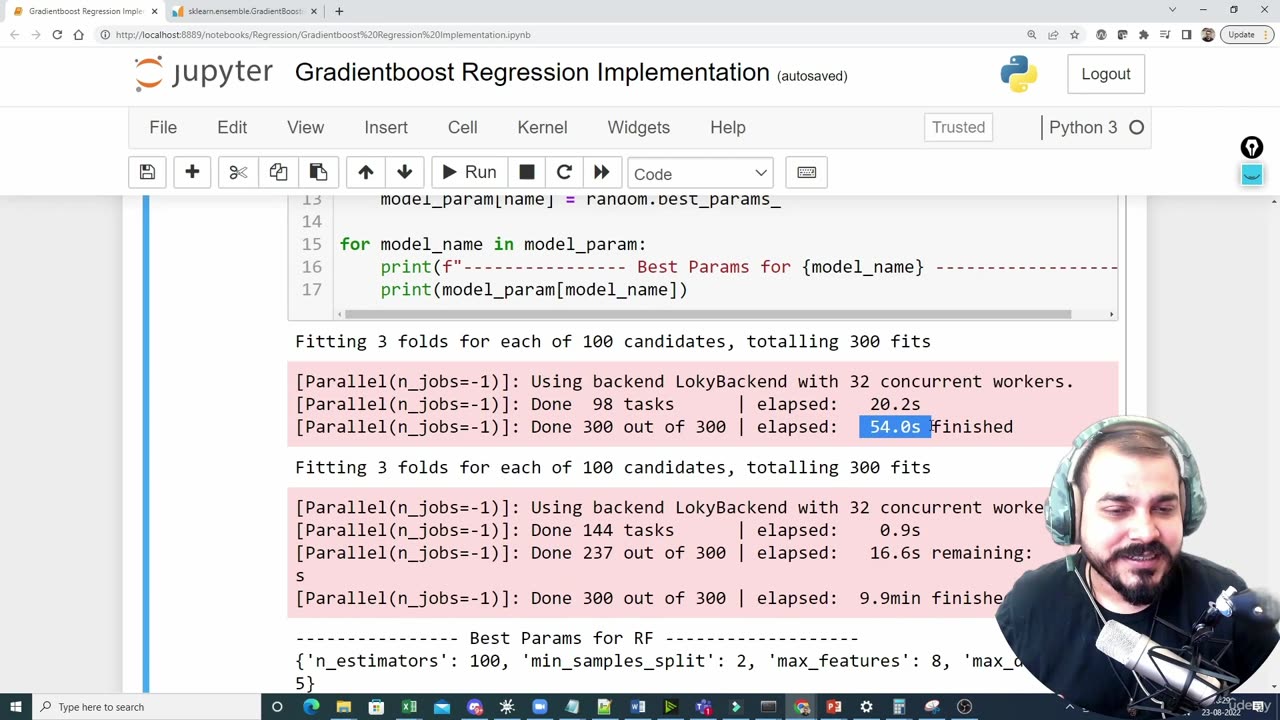This screenshot has height=720, width=1280.
Task: Click the highlighted 54.0s elapsed value
Action: tap(895, 427)
